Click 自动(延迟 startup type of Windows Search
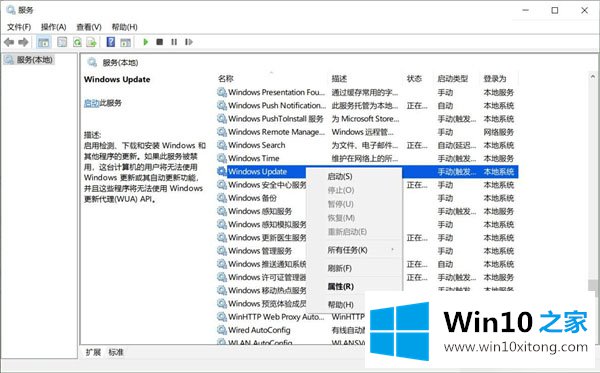The width and height of the screenshot is (600, 373). pos(457,145)
